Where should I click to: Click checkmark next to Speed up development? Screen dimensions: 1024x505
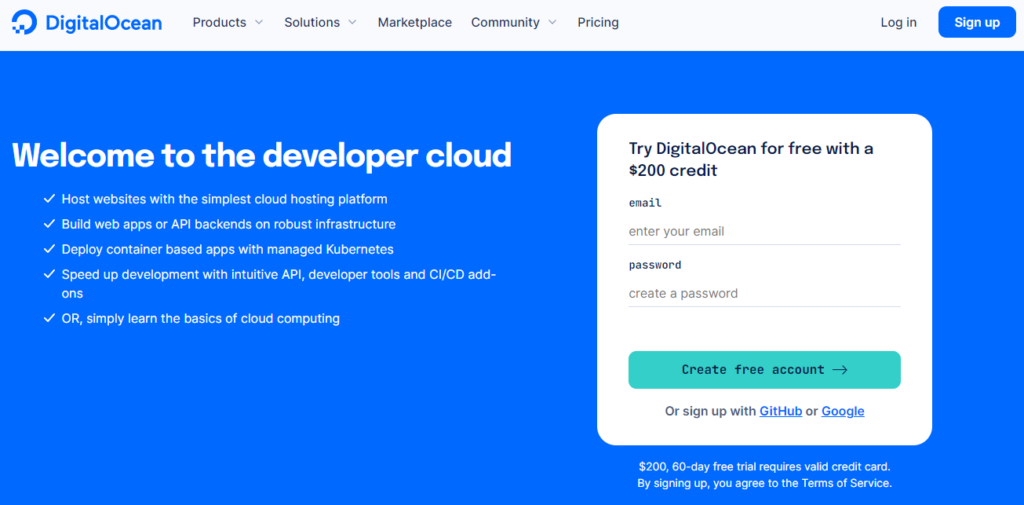coord(49,274)
